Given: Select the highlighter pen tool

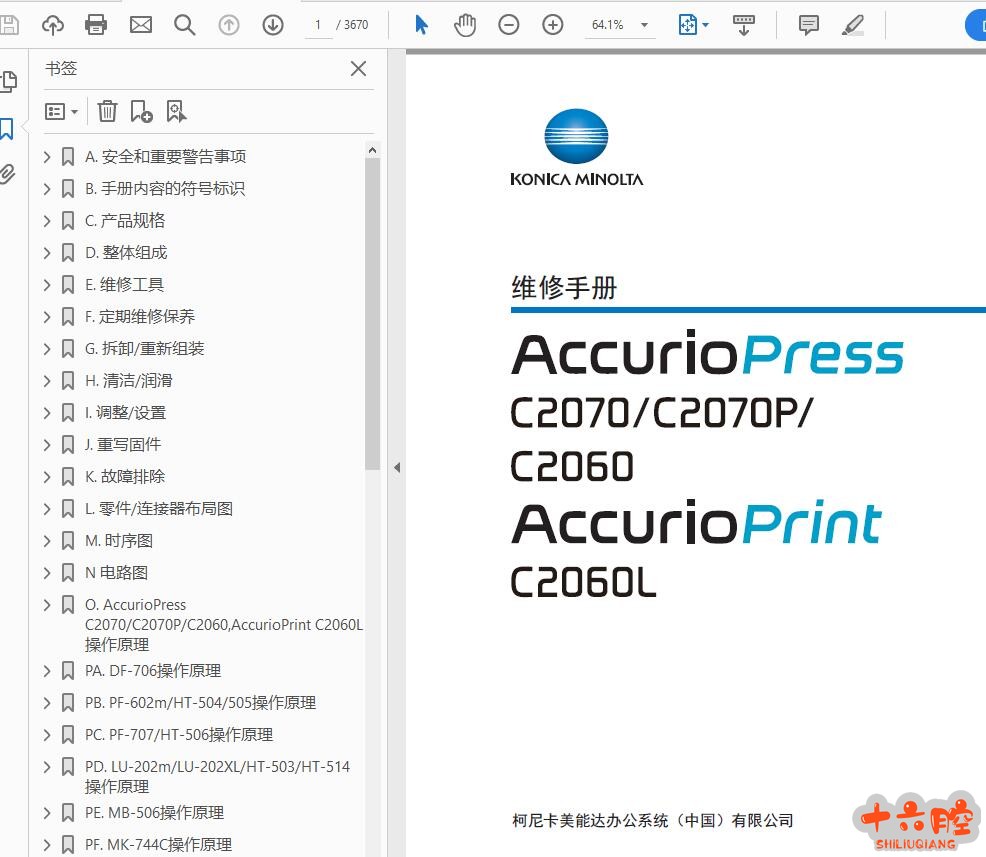Looking at the screenshot, I should (x=853, y=25).
